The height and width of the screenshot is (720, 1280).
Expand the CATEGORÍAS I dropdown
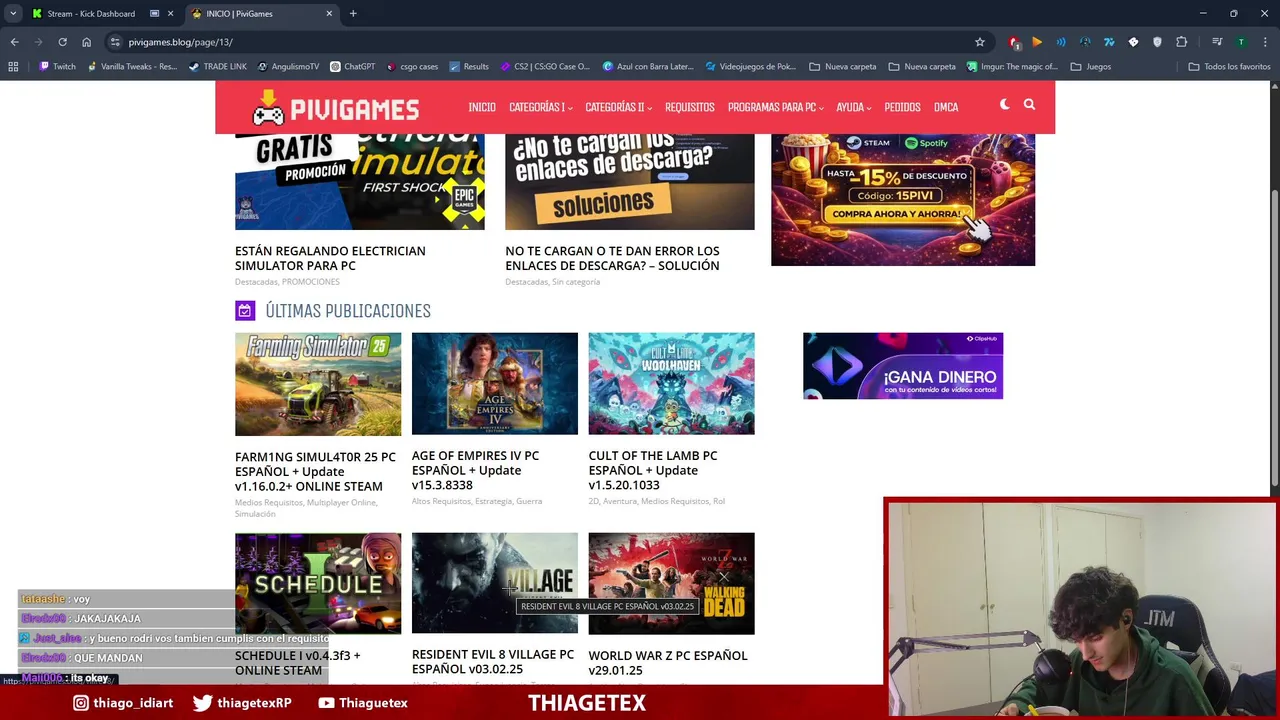pyautogui.click(x=540, y=107)
